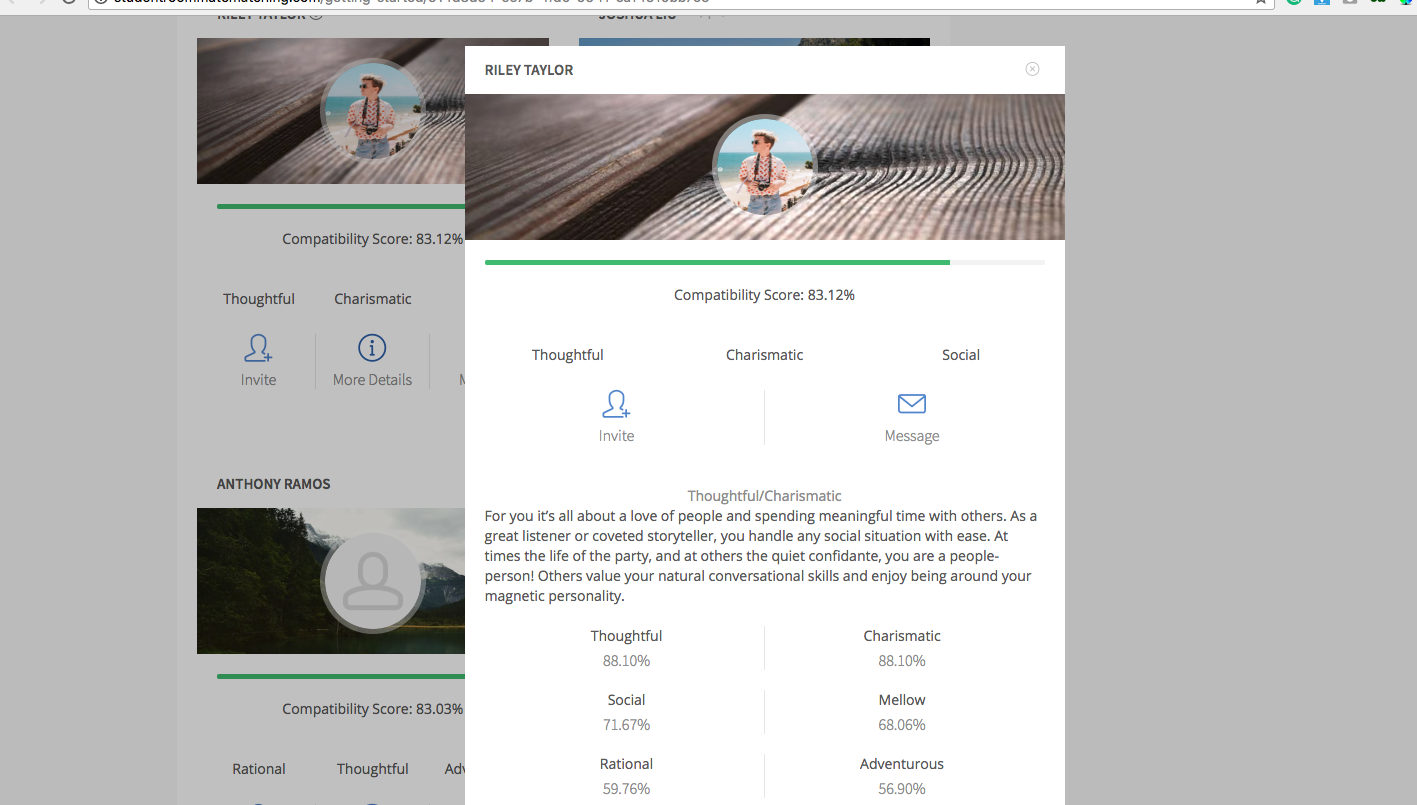Image resolution: width=1417 pixels, height=805 pixels.
Task: Open the Message envelope icon for Riley Taylor
Action: click(x=911, y=404)
